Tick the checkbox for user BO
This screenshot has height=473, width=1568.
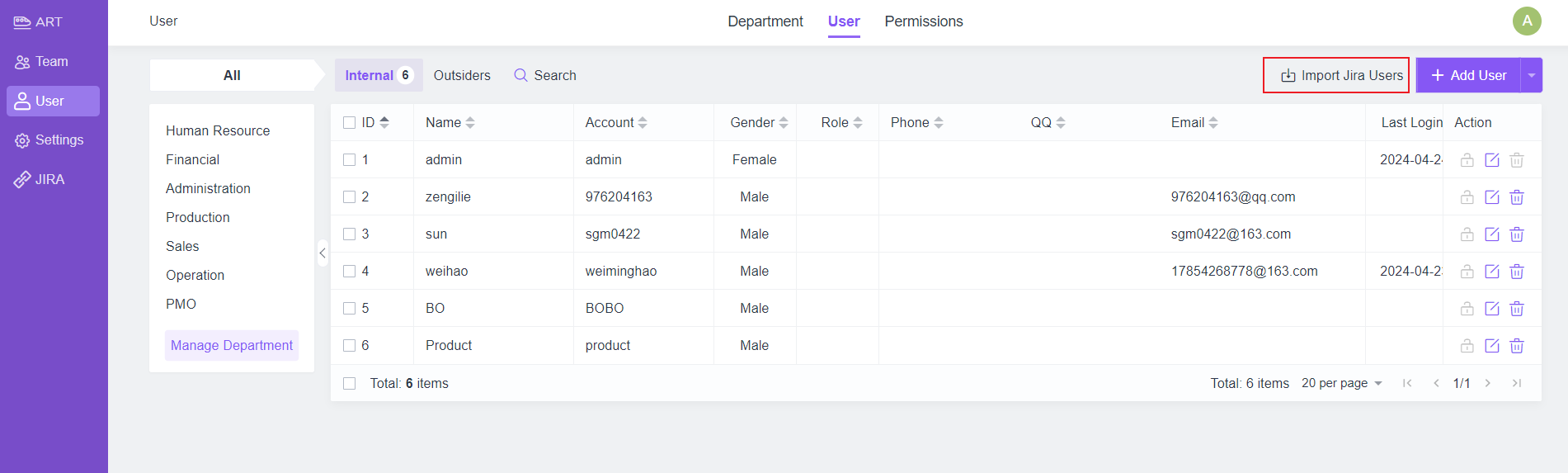350,309
